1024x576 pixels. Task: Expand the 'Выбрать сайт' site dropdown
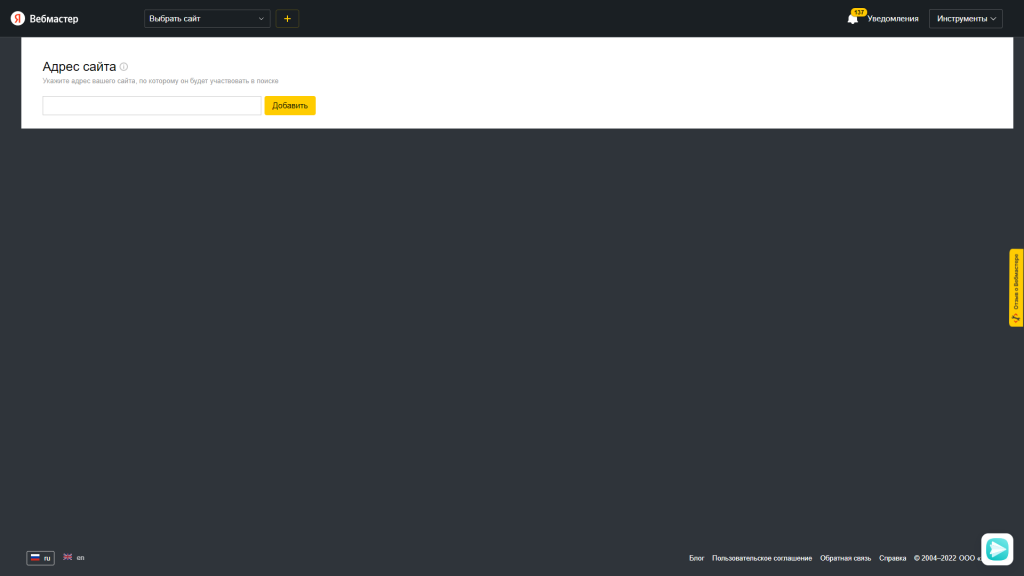(207, 18)
